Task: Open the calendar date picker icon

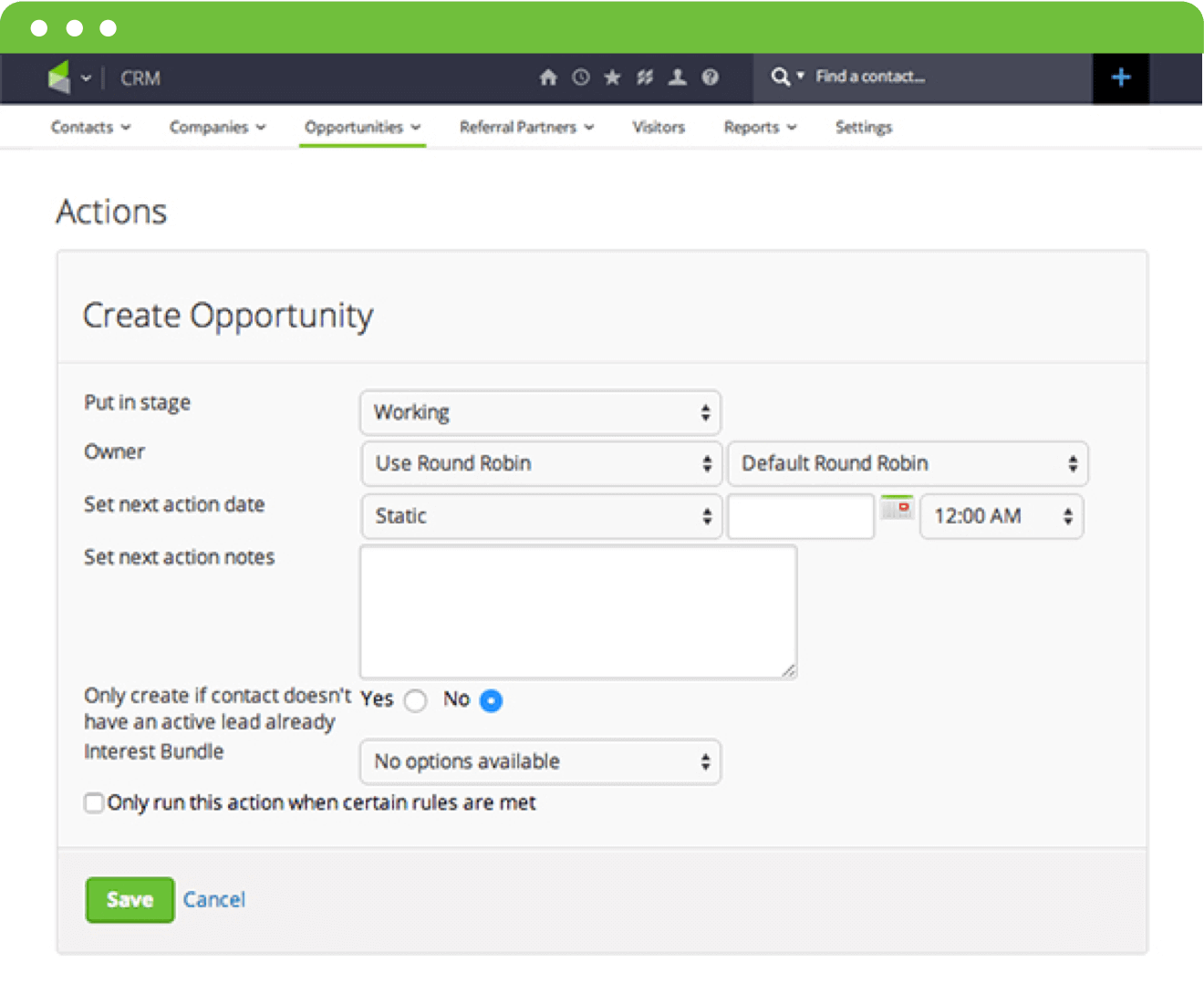Action: coord(897,508)
